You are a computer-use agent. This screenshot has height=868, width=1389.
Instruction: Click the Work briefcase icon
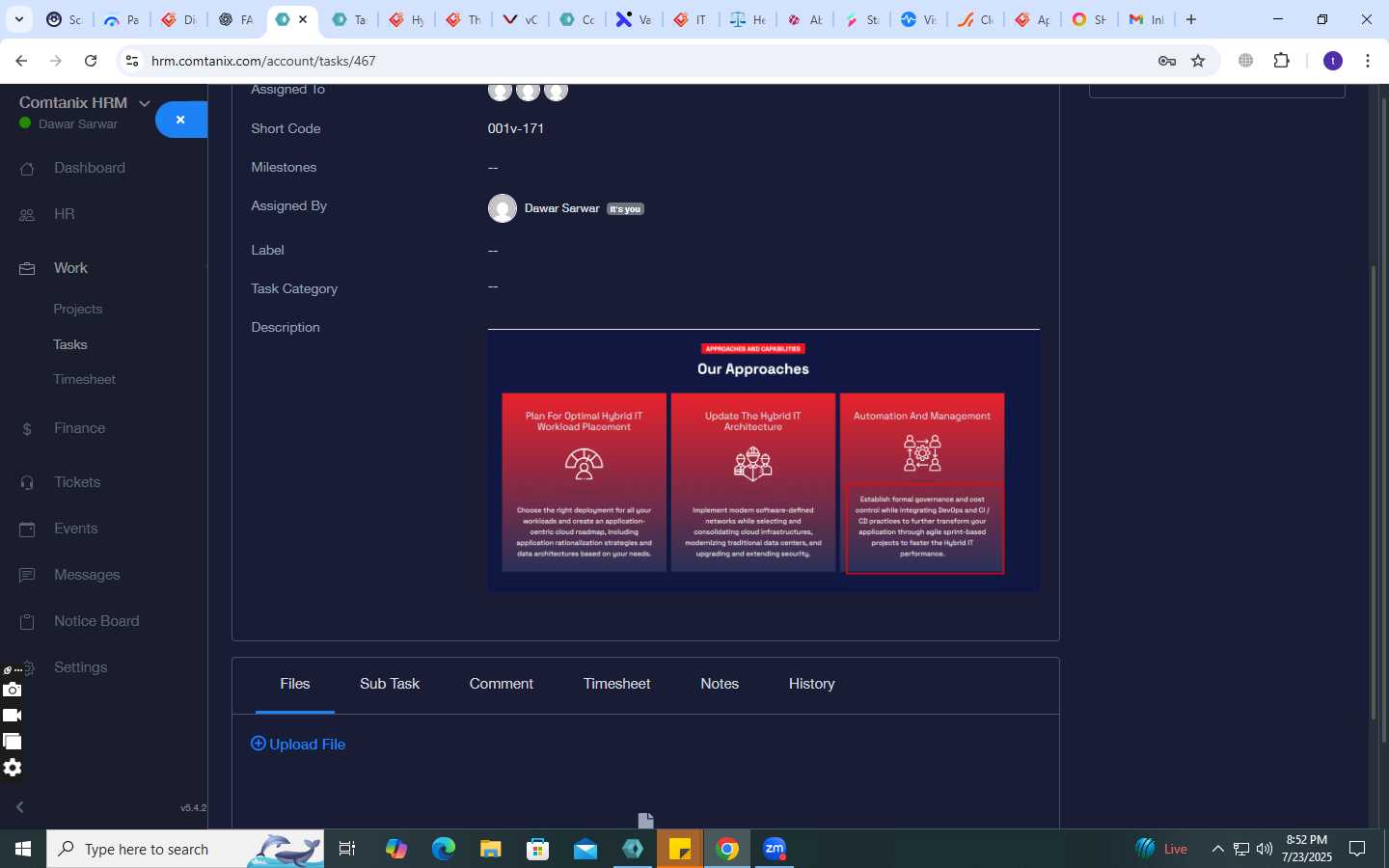pyautogui.click(x=27, y=268)
